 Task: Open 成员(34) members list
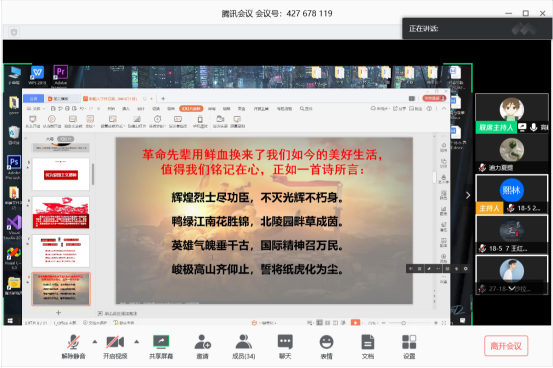pyautogui.click(x=244, y=346)
